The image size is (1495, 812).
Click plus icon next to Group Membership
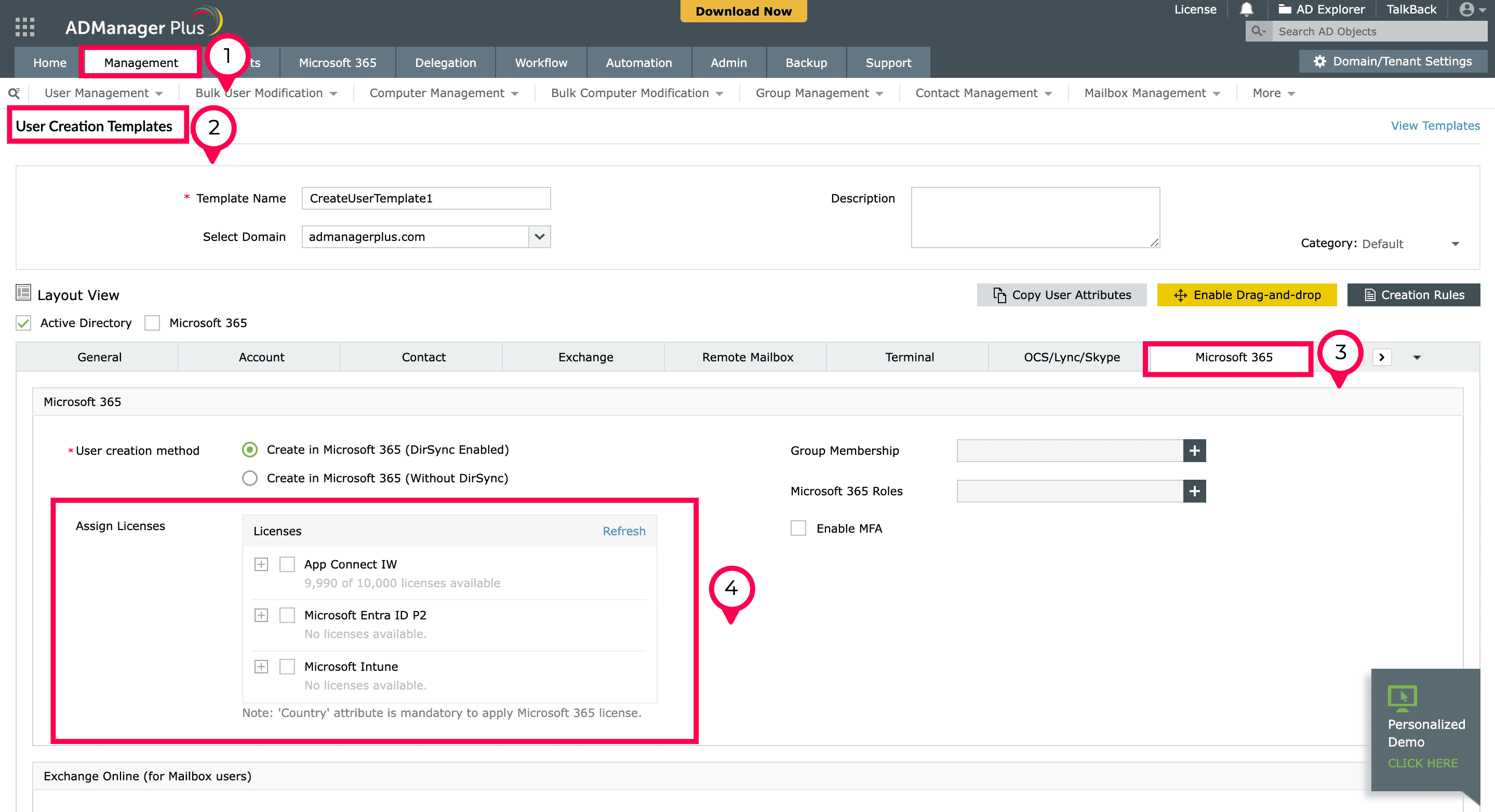coord(1194,451)
